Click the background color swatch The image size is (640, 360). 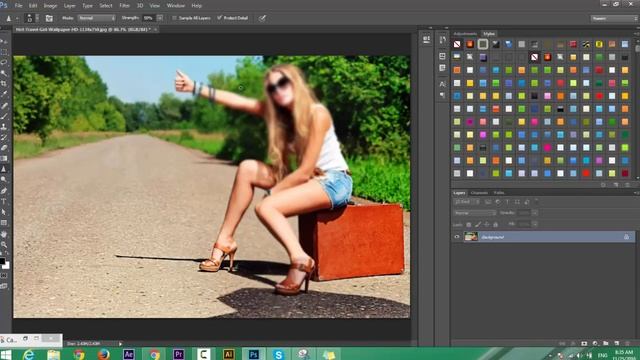coord(6,265)
